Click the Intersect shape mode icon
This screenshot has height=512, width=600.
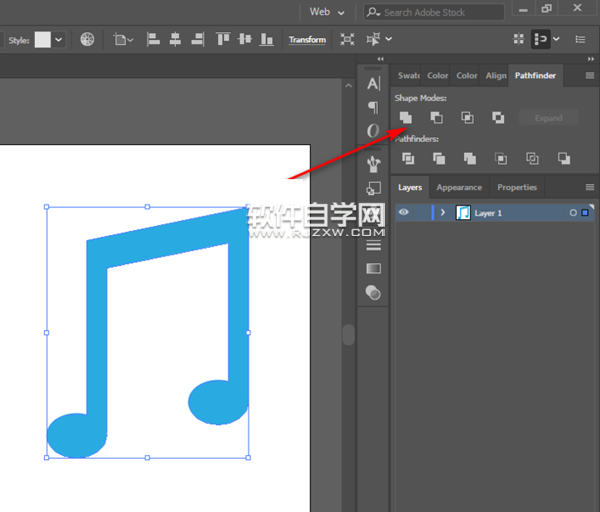point(467,118)
